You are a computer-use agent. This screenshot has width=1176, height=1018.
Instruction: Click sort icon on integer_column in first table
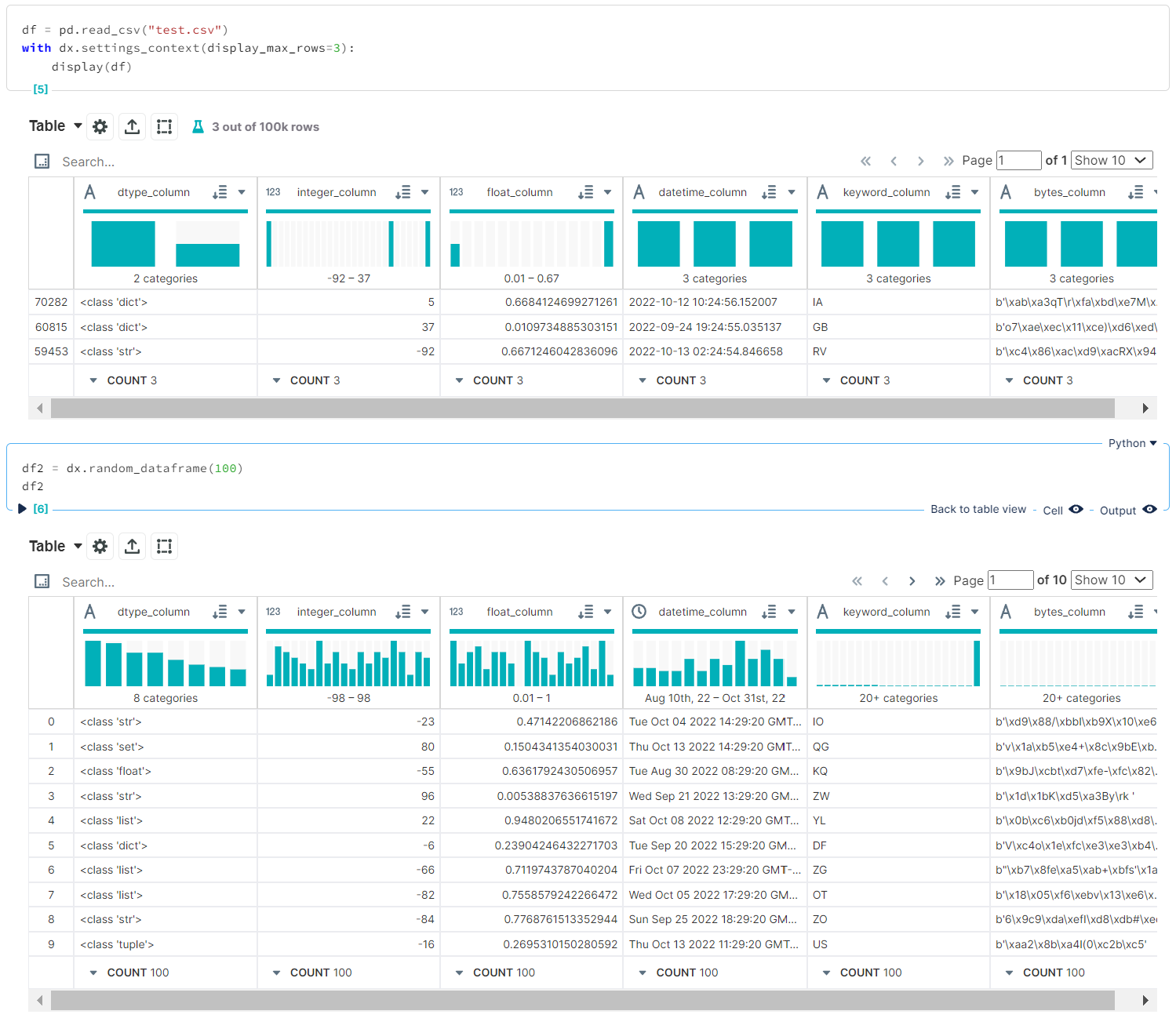403,192
